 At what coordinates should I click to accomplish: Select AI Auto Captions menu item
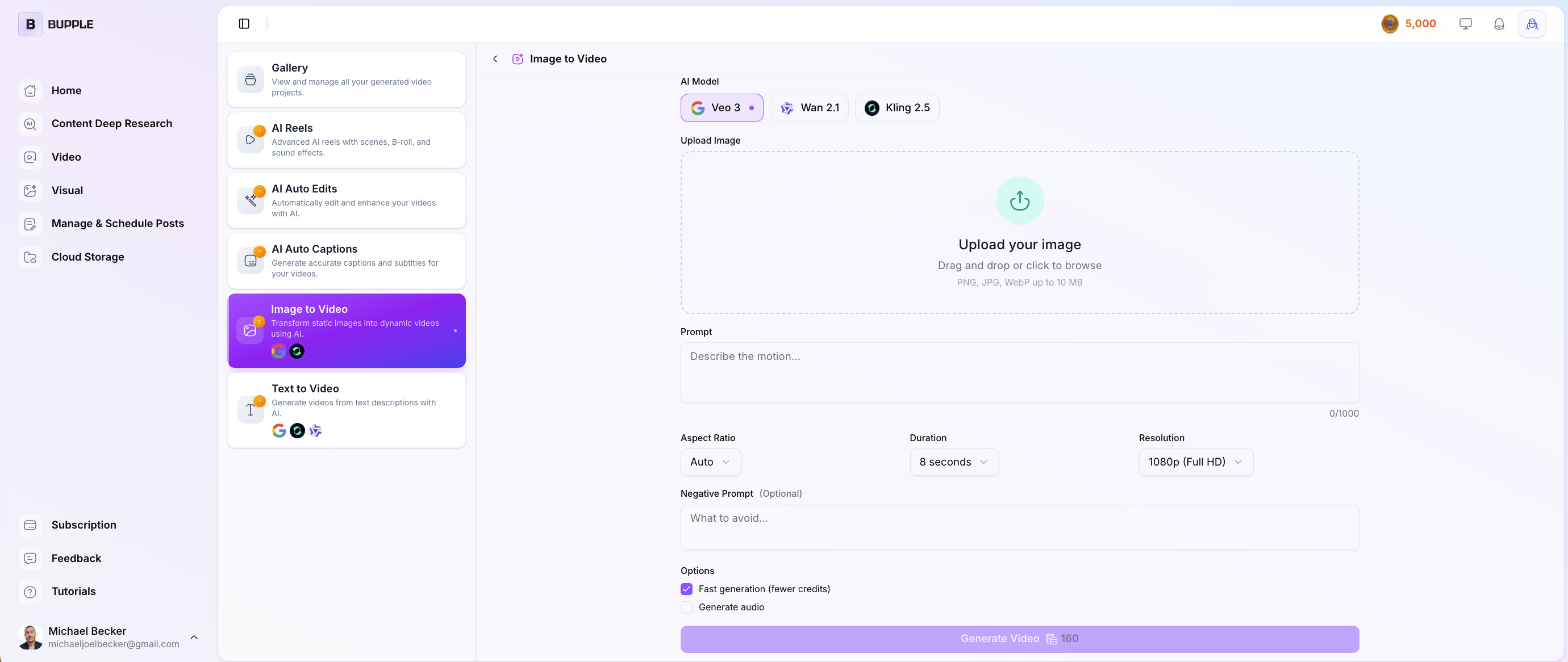347,261
